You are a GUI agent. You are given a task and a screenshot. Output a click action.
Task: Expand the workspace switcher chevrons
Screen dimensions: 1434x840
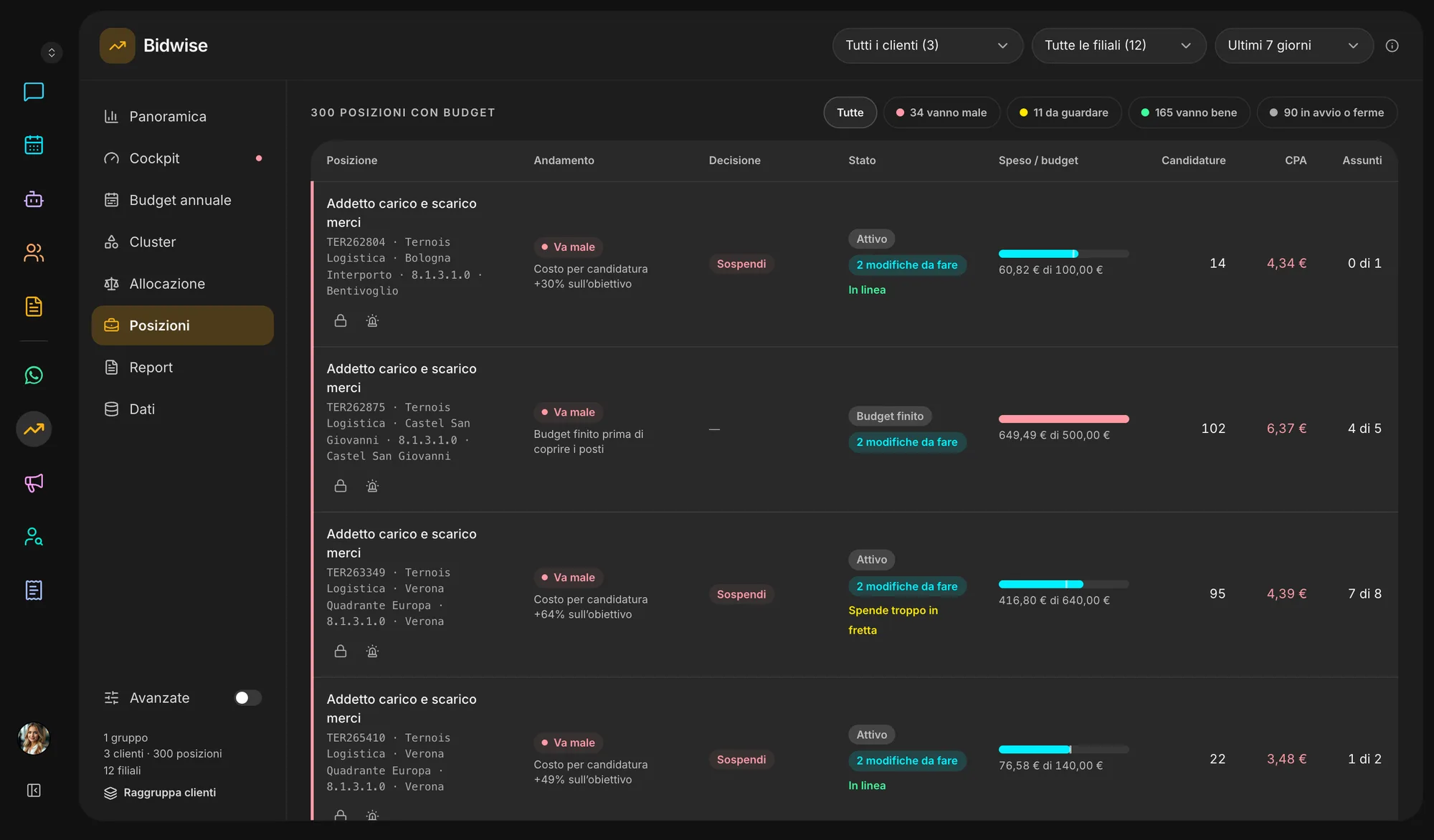(x=52, y=52)
